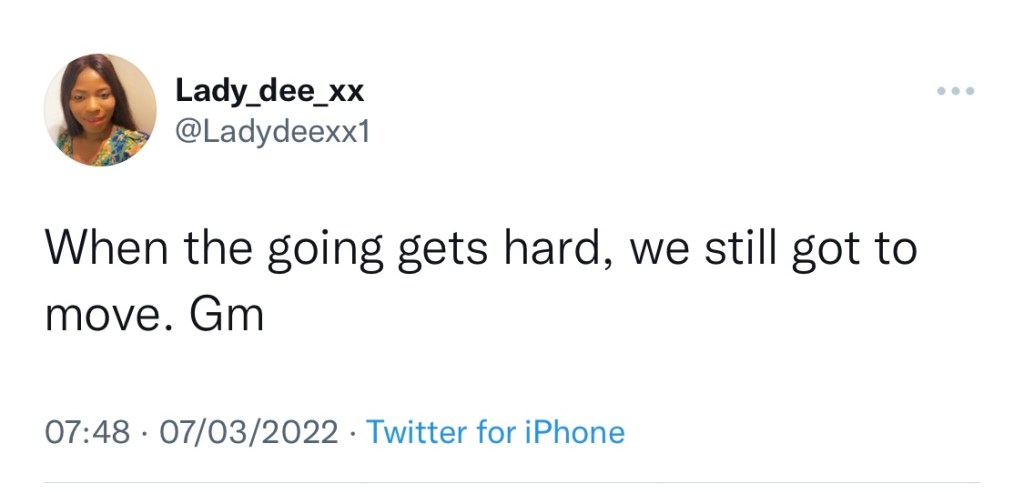This screenshot has width=1024, height=494.
Task: Click the word "hard," in the tweet
Action: tap(553, 249)
